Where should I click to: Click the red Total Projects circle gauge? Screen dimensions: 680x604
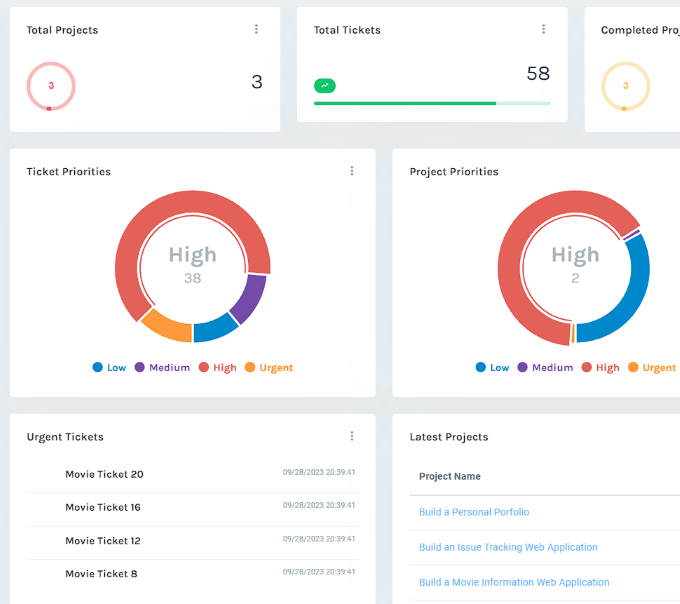51,86
